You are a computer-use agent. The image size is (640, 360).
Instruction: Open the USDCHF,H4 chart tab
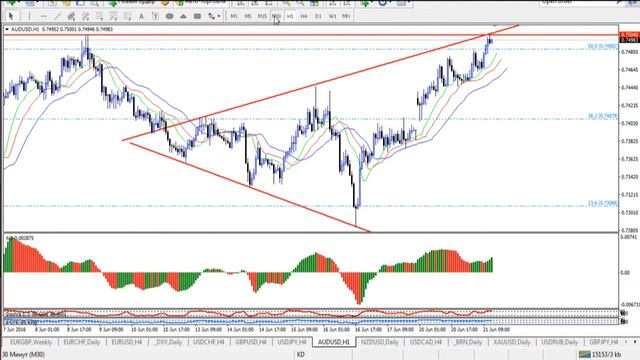point(209,342)
